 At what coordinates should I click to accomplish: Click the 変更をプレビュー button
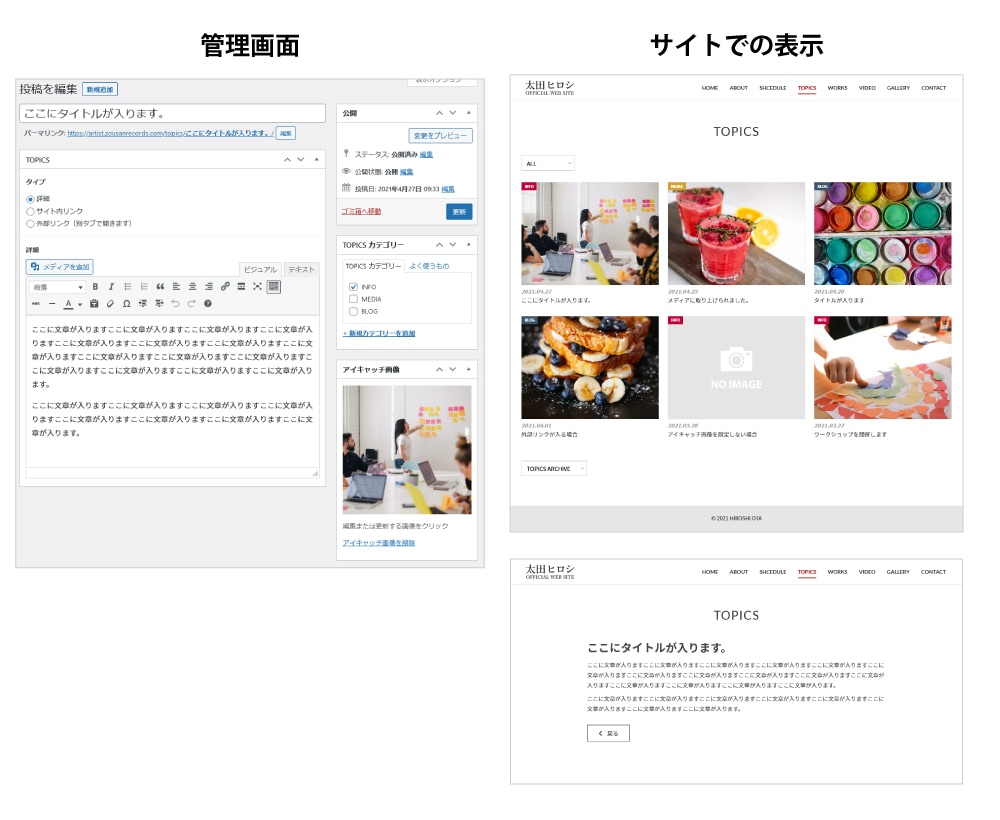(441, 136)
